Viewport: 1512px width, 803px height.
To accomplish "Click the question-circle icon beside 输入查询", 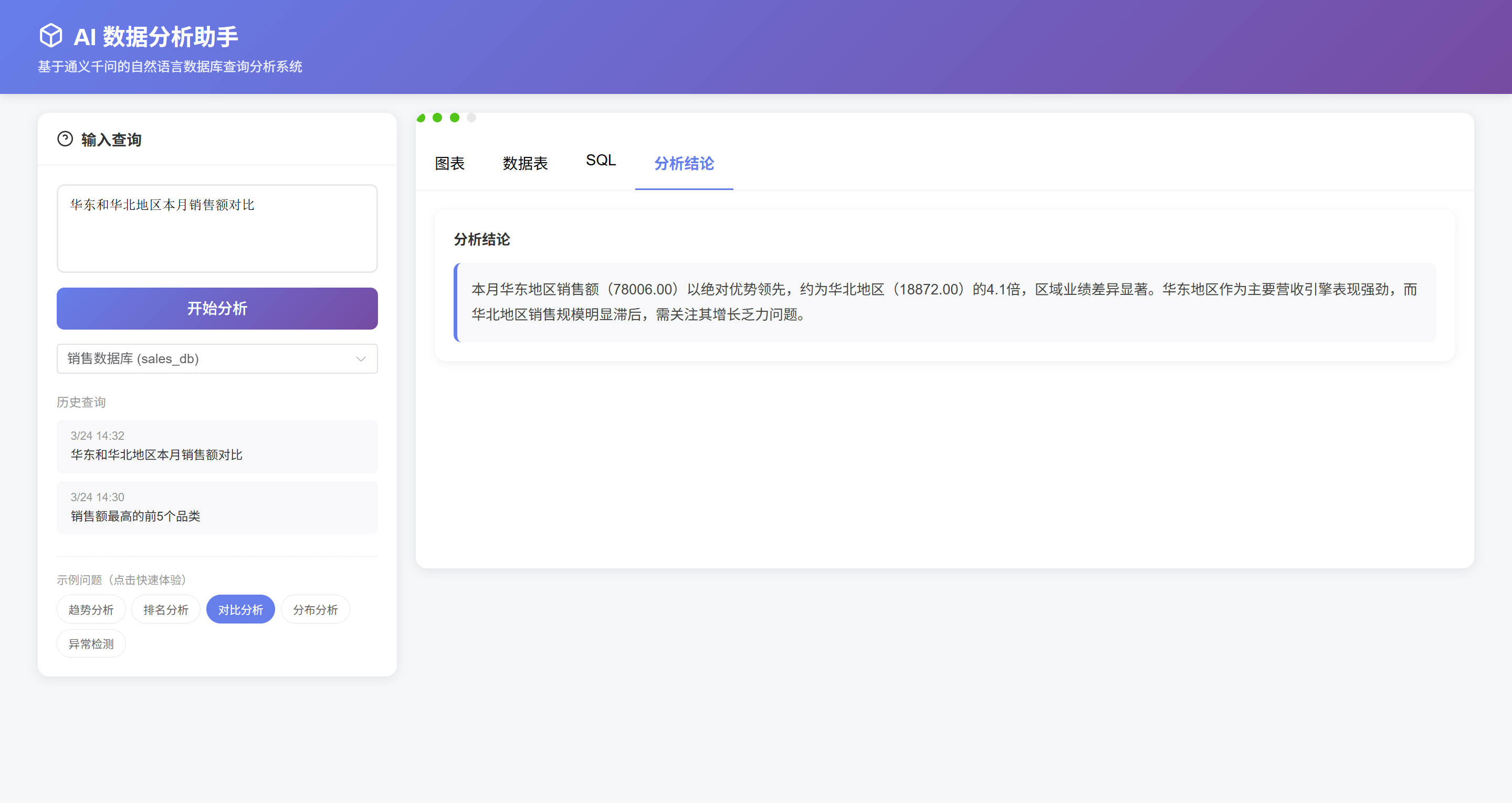I will 65,139.
